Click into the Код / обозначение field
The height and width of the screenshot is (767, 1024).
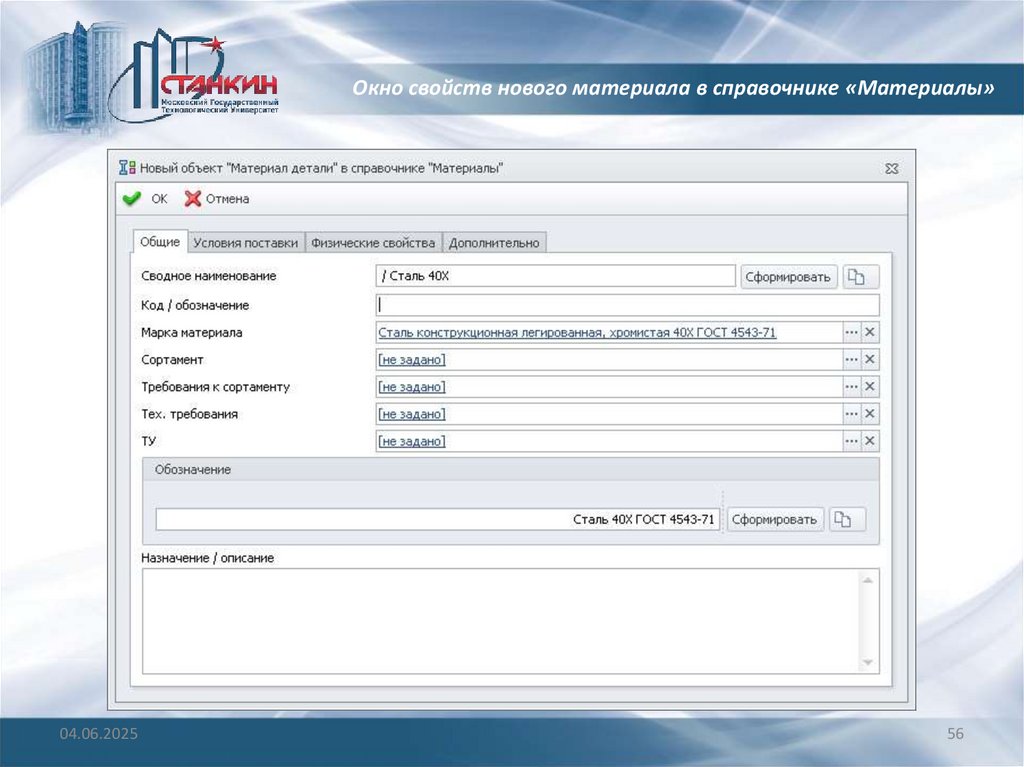pos(628,305)
